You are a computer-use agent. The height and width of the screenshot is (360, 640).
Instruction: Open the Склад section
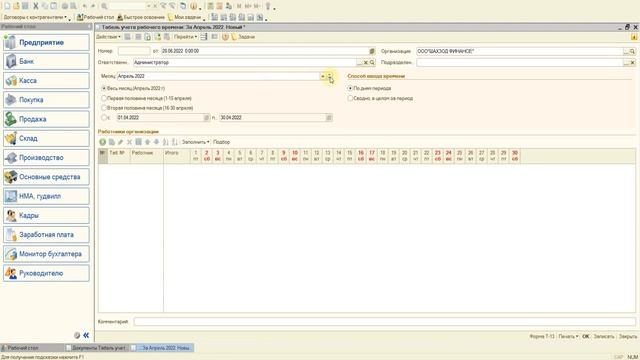pos(46,138)
